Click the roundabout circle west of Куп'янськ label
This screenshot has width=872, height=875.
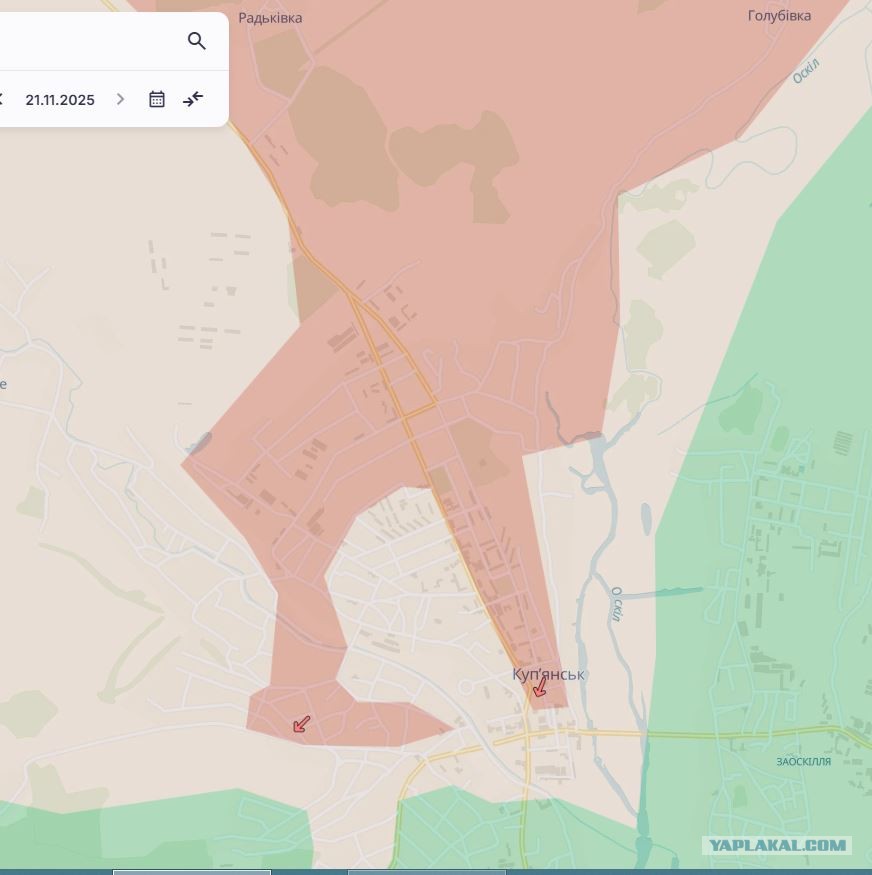466,687
